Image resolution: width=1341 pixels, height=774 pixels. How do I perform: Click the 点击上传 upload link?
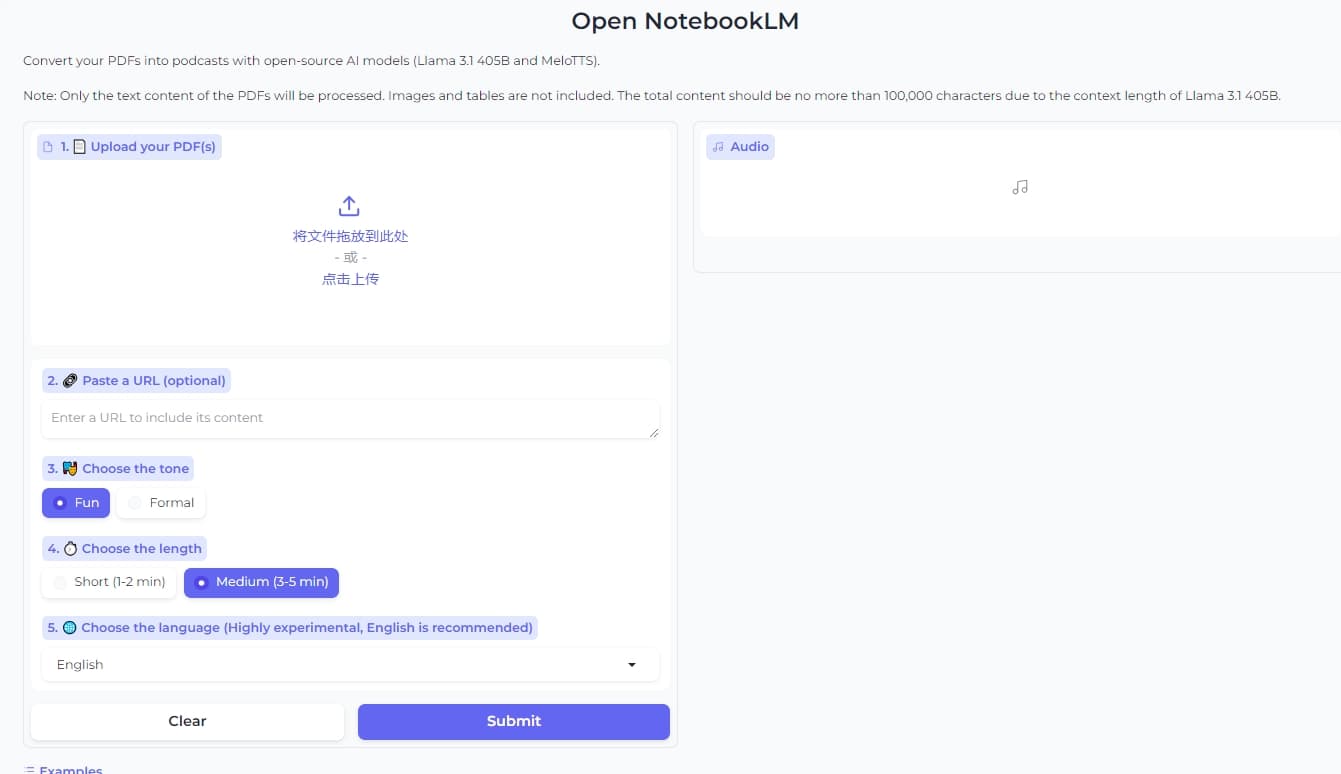click(x=350, y=279)
